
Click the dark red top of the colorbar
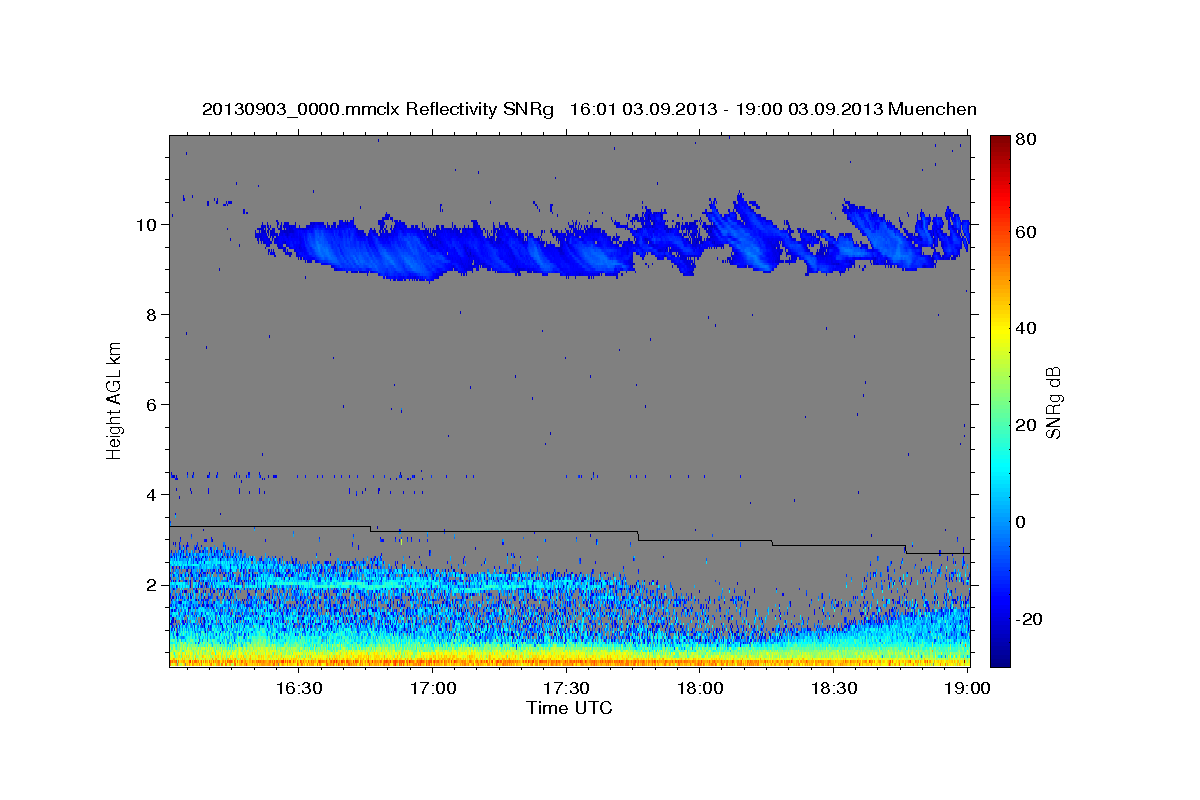(999, 142)
